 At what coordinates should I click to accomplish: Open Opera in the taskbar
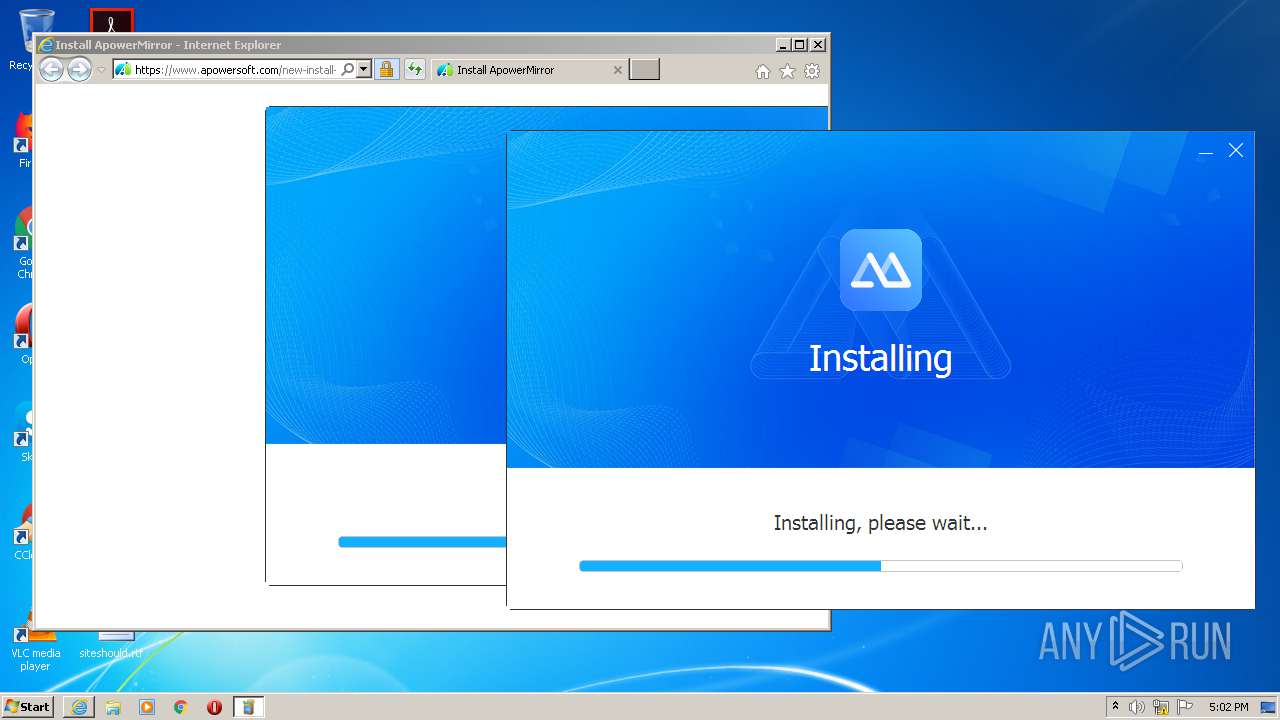click(x=214, y=707)
